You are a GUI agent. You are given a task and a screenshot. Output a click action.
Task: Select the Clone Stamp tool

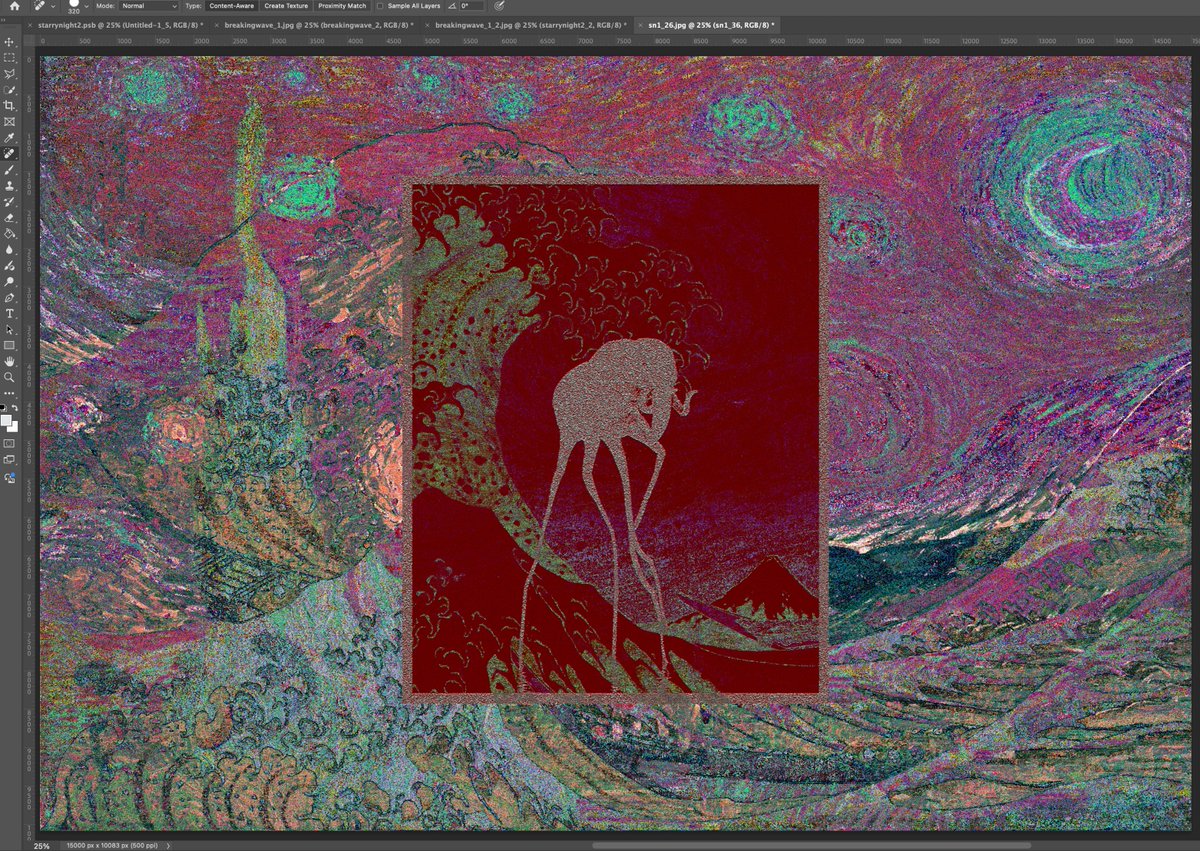pos(10,186)
